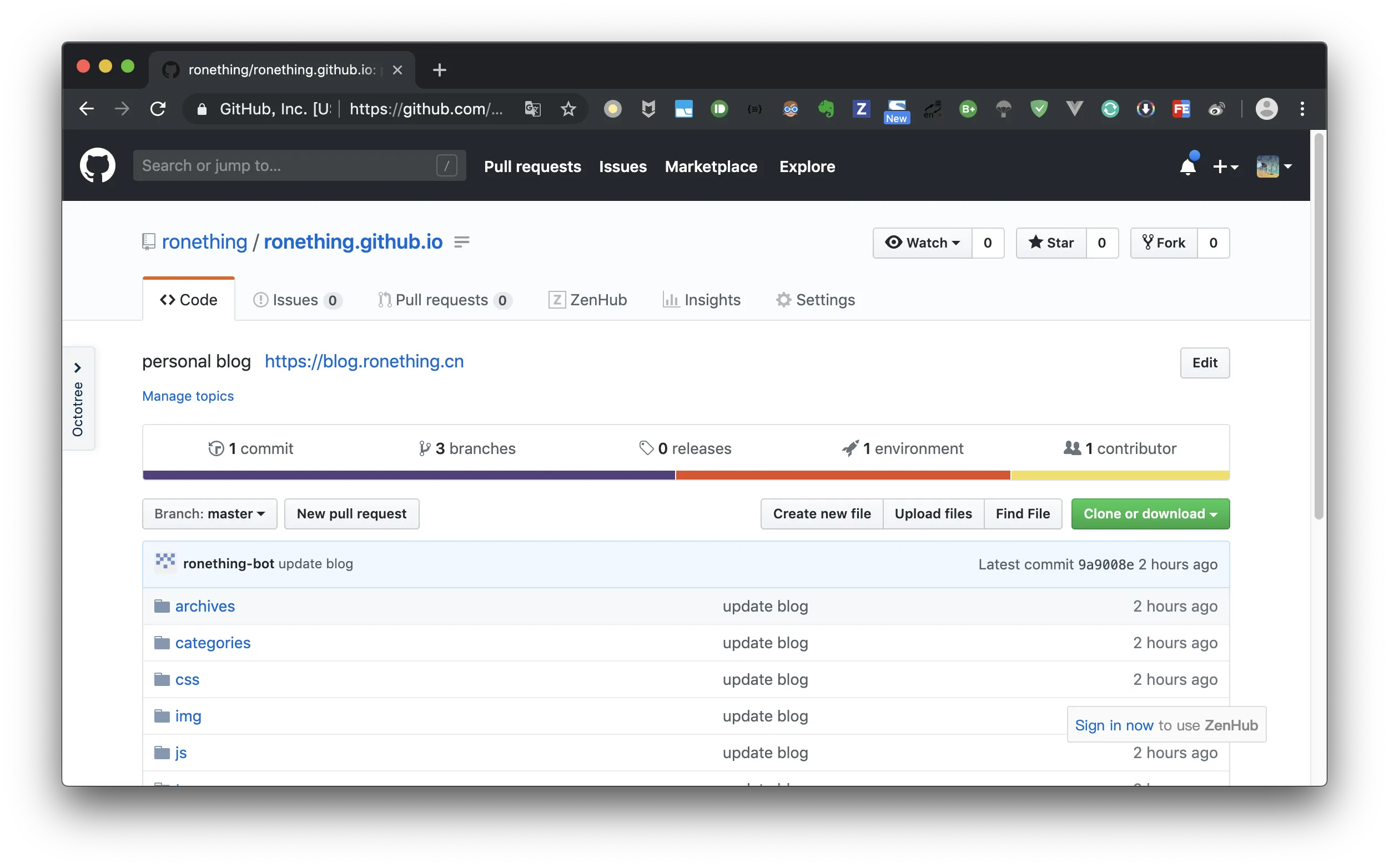The width and height of the screenshot is (1389, 868).
Task: Click the red FE extension icon
Action: pos(1181,109)
